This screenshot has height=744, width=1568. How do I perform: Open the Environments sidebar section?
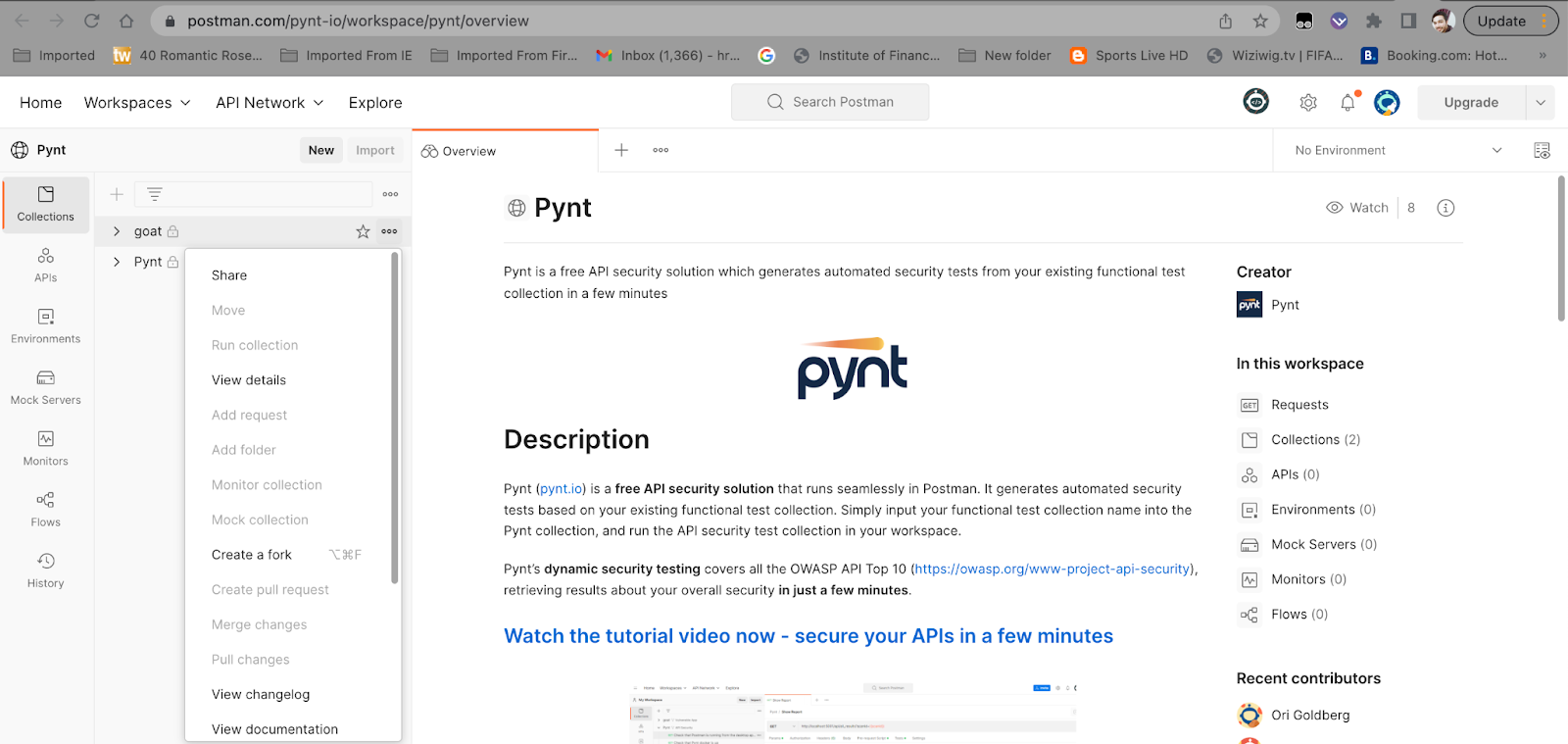tap(45, 326)
